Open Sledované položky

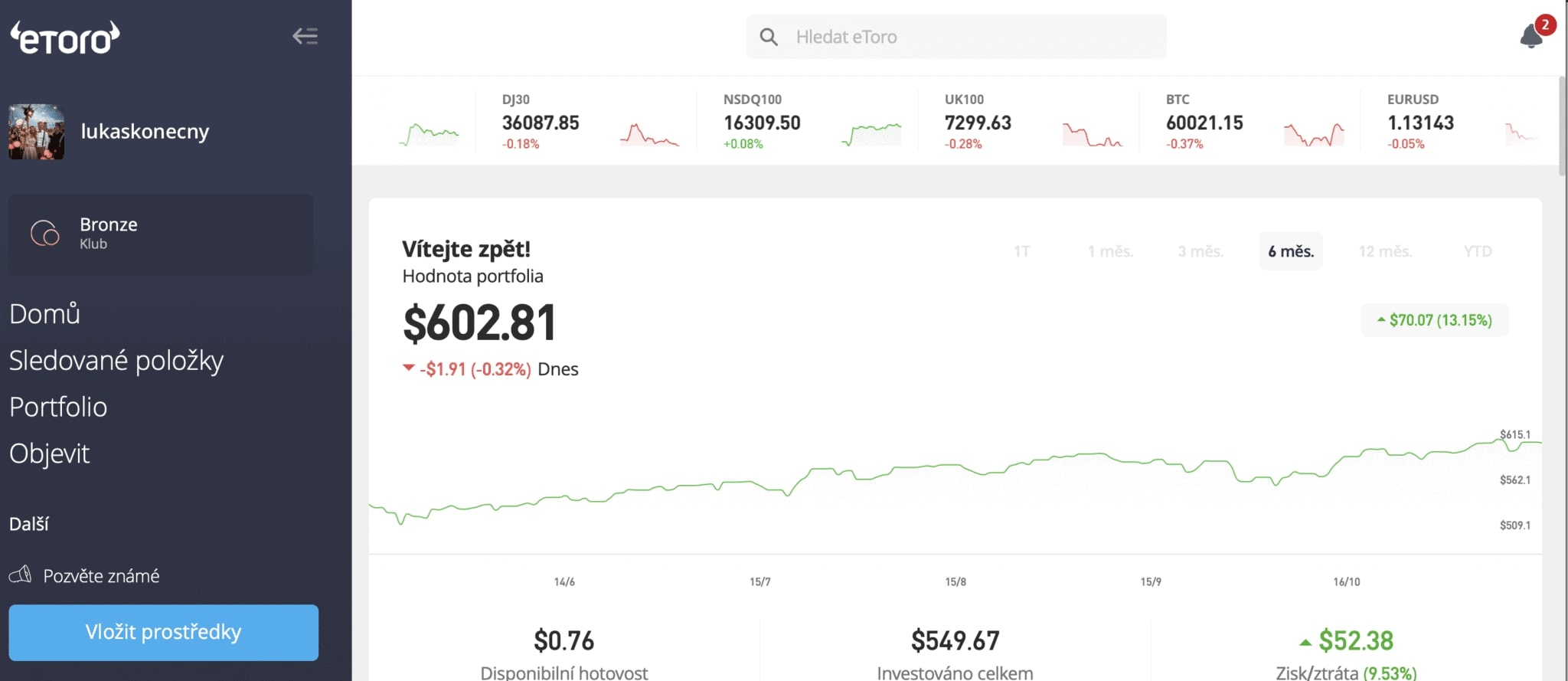tap(116, 361)
